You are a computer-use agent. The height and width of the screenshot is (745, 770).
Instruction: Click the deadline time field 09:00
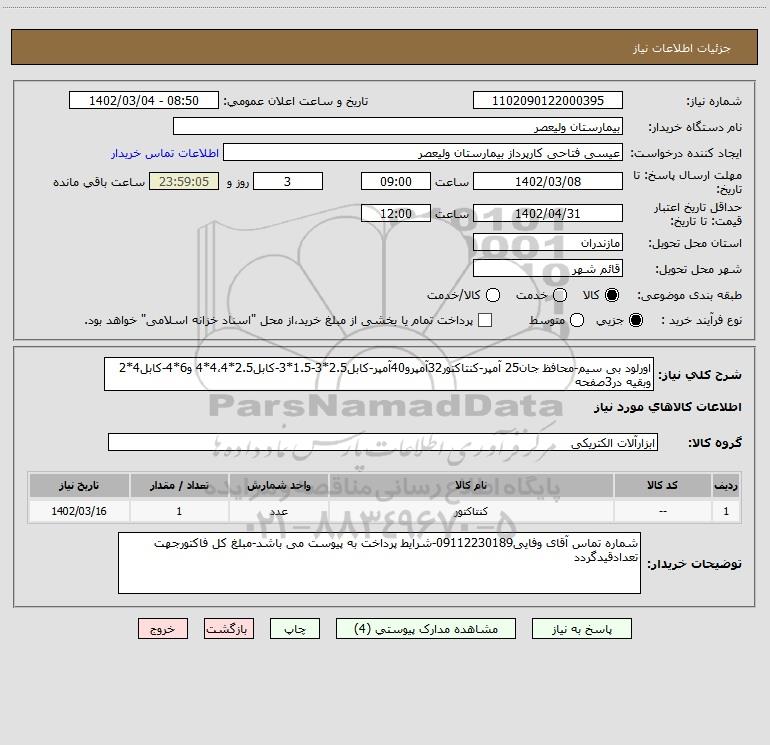click(x=396, y=181)
